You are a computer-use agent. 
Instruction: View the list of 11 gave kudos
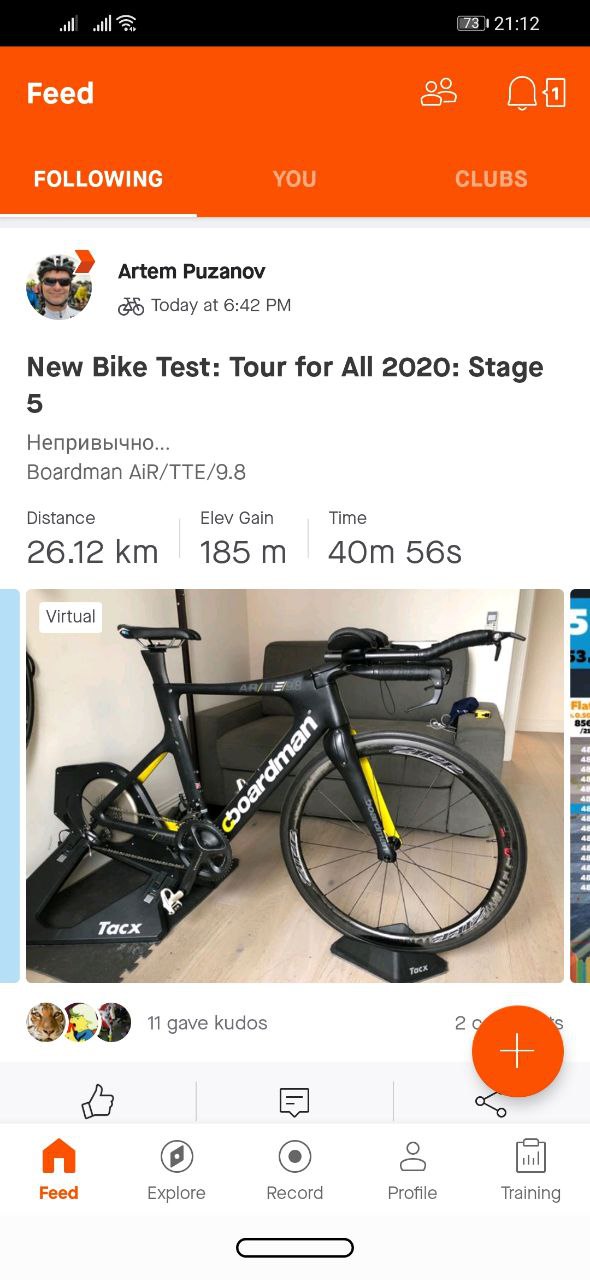(207, 1023)
